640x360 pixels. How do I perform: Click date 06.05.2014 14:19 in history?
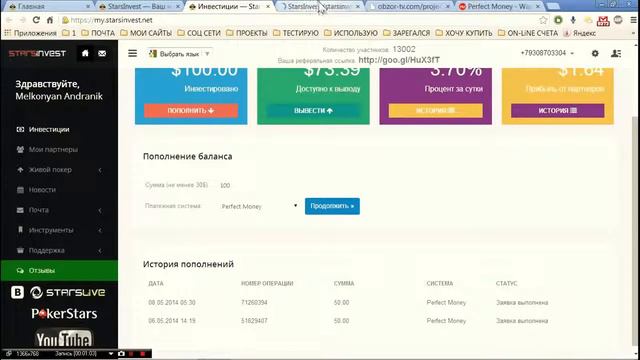172,321
